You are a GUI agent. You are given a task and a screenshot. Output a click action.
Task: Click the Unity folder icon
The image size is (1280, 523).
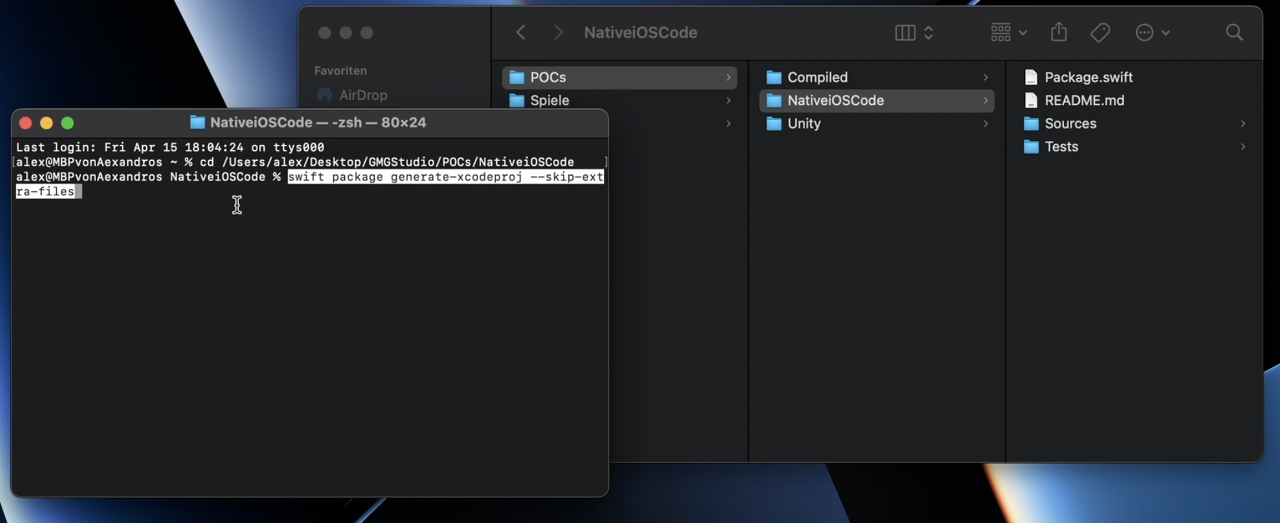point(773,123)
